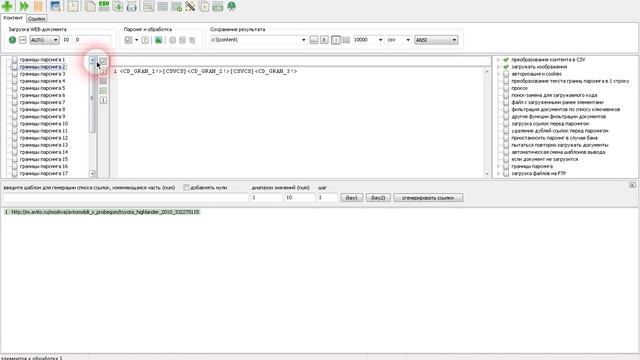Check the прокси option checkbox
The height and width of the screenshot is (360, 640).
[x=506, y=88]
